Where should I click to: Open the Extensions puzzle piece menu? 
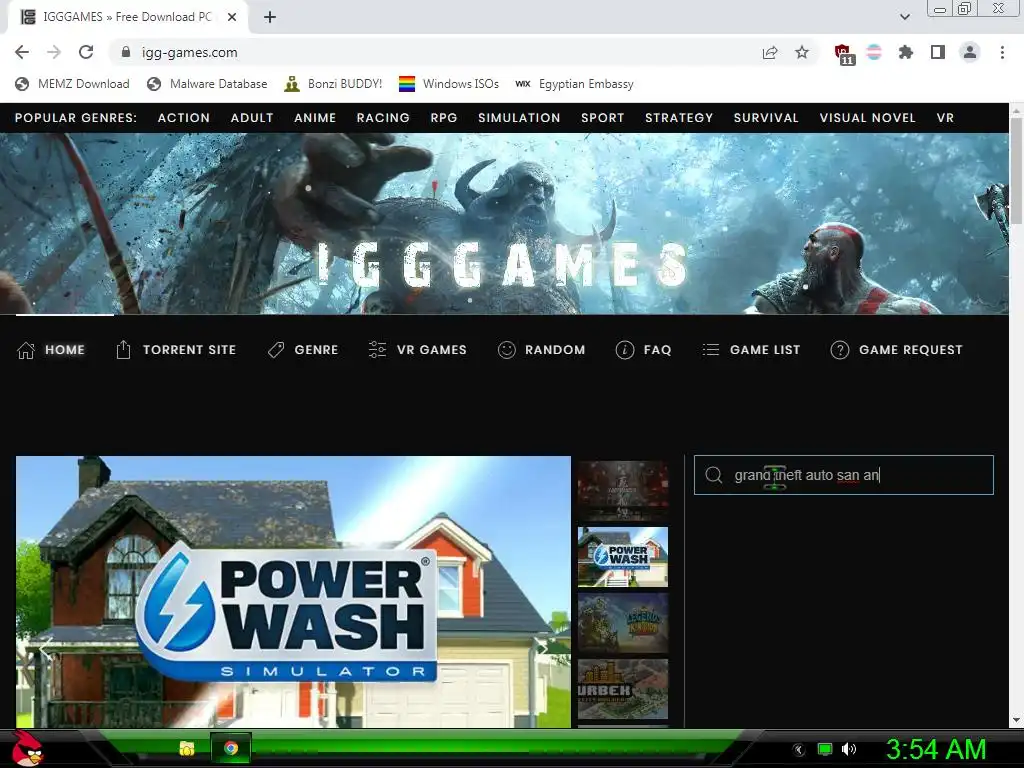[906, 52]
